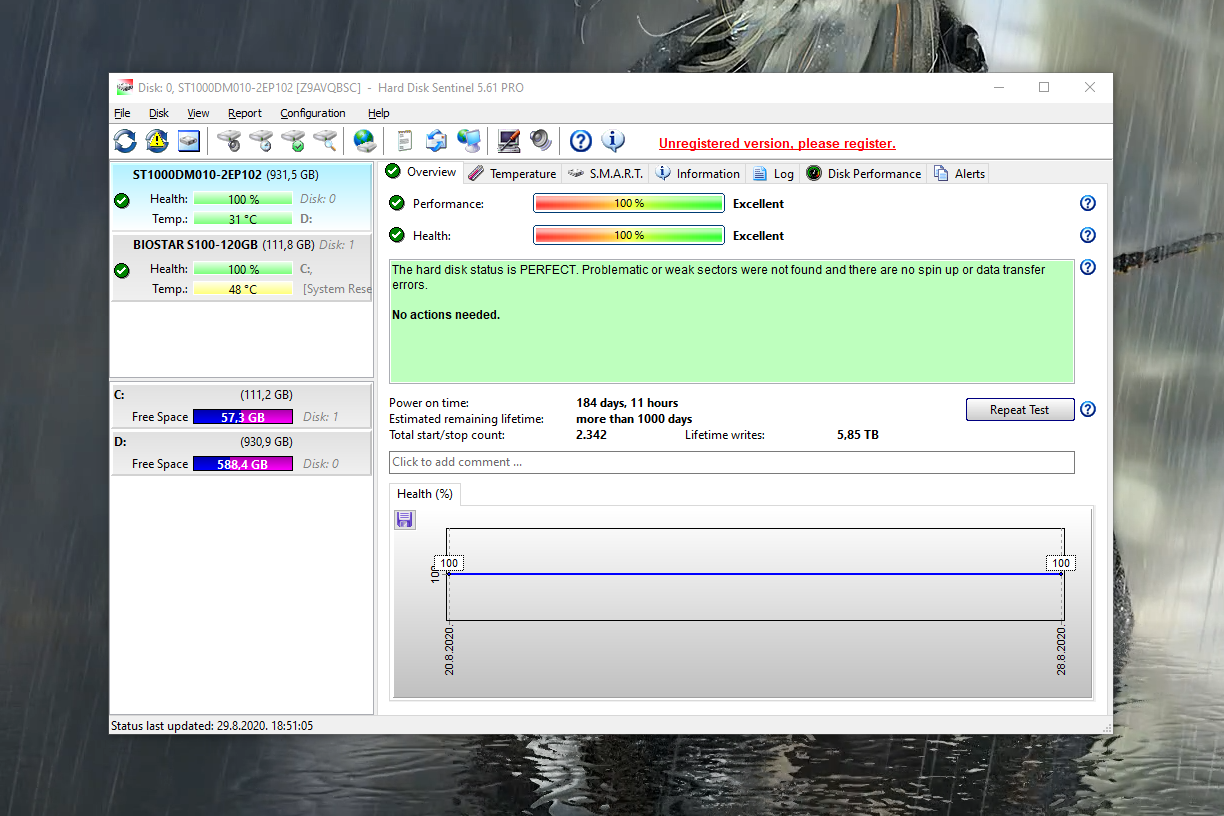Click the envelope with arrows toolbar icon
Viewport: 1224px width, 816px height.
(437, 141)
